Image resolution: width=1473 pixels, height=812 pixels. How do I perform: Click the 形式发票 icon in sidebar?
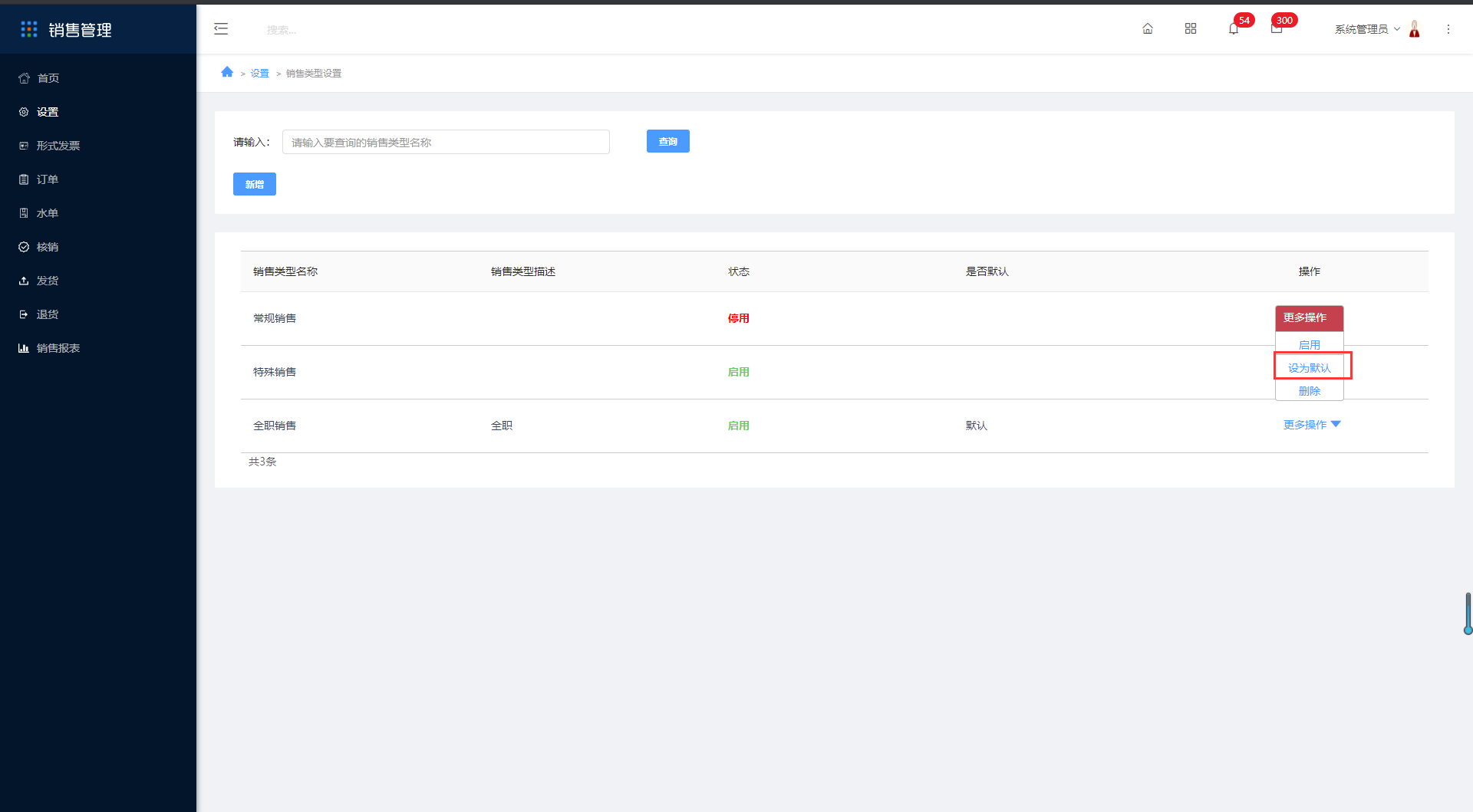(x=24, y=146)
